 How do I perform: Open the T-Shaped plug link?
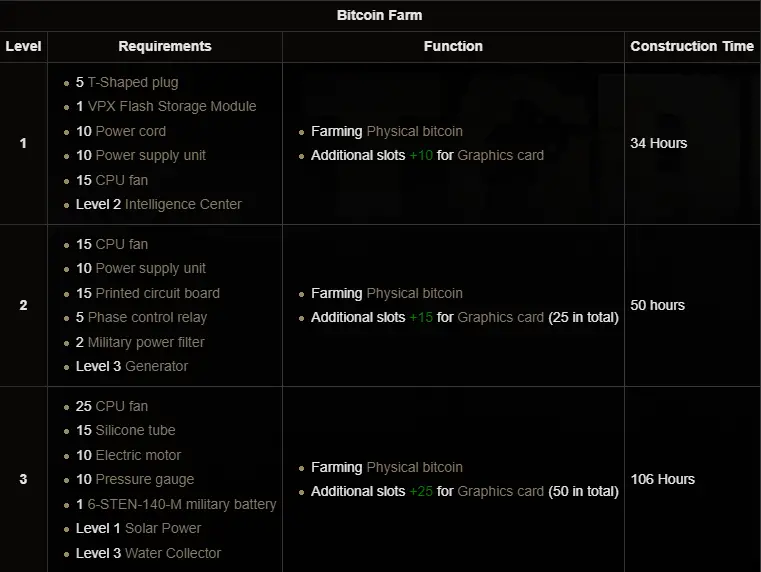(x=133, y=82)
